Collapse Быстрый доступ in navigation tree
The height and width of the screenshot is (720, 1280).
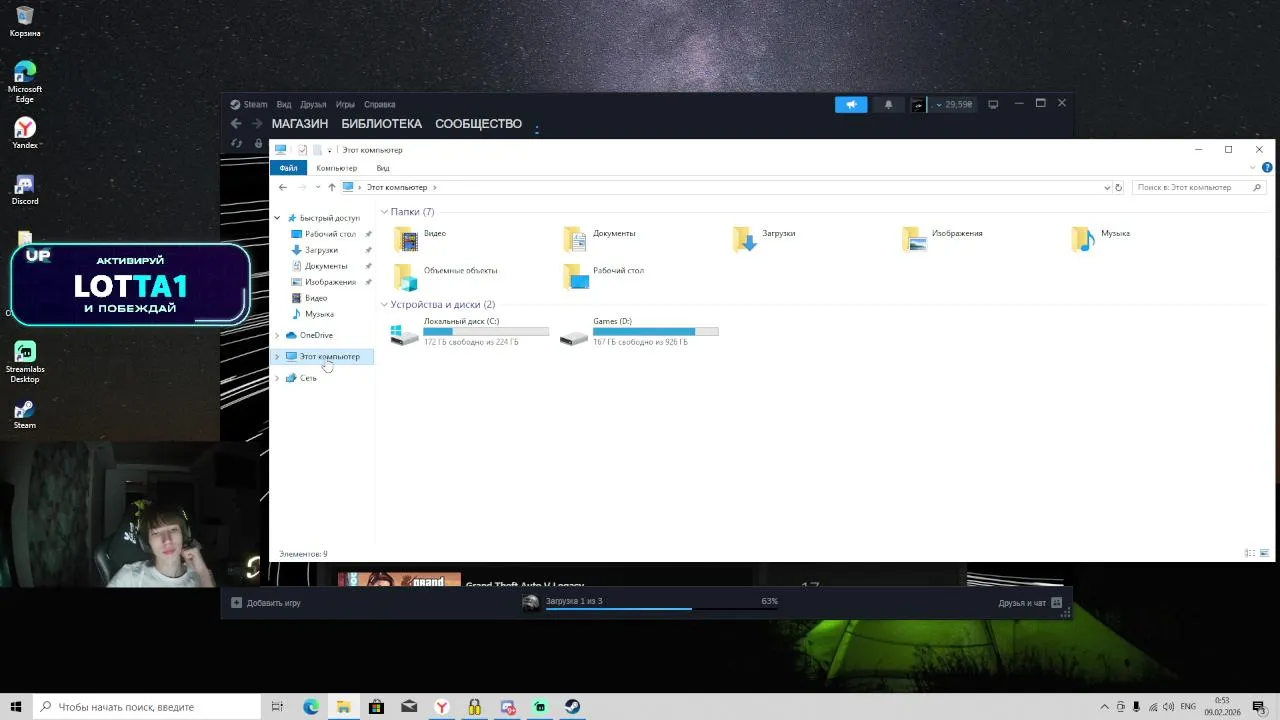[278, 218]
